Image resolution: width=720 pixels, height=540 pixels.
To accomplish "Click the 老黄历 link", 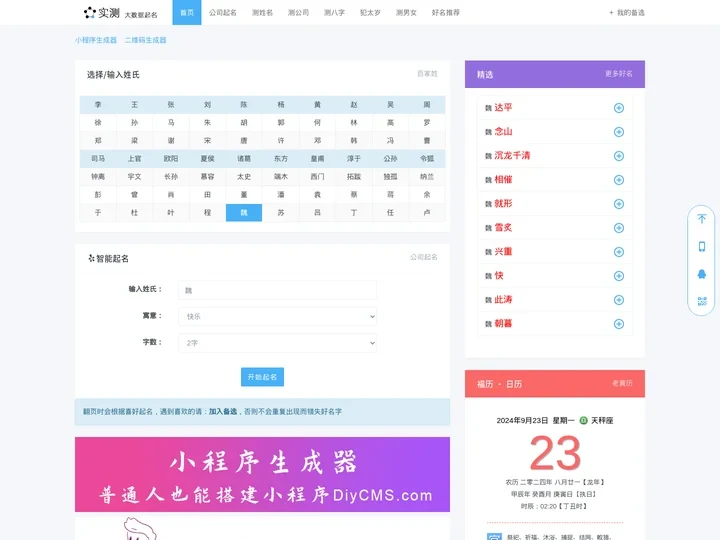I will (x=622, y=383).
